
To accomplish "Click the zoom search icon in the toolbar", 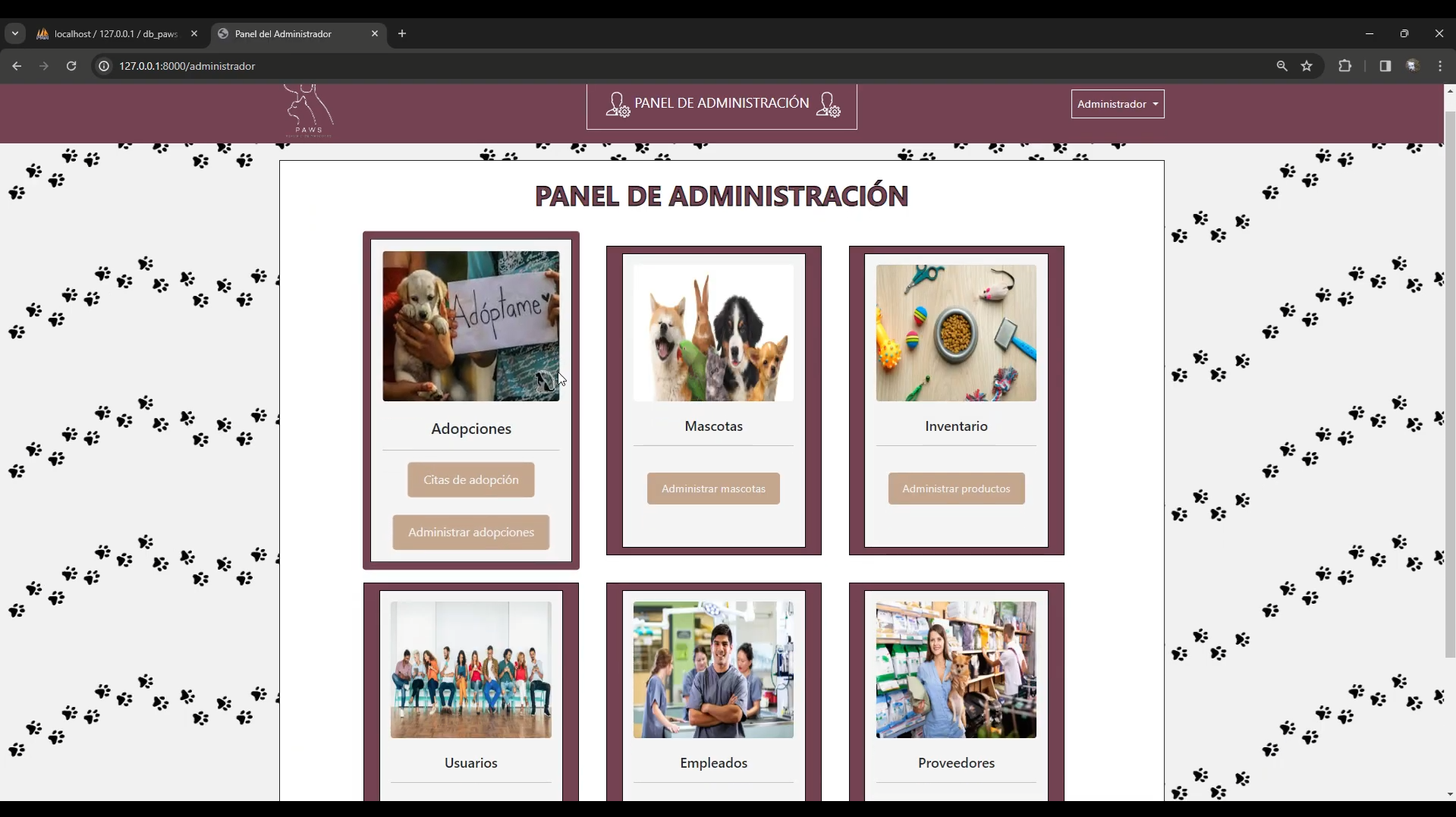I will pos(1281,66).
